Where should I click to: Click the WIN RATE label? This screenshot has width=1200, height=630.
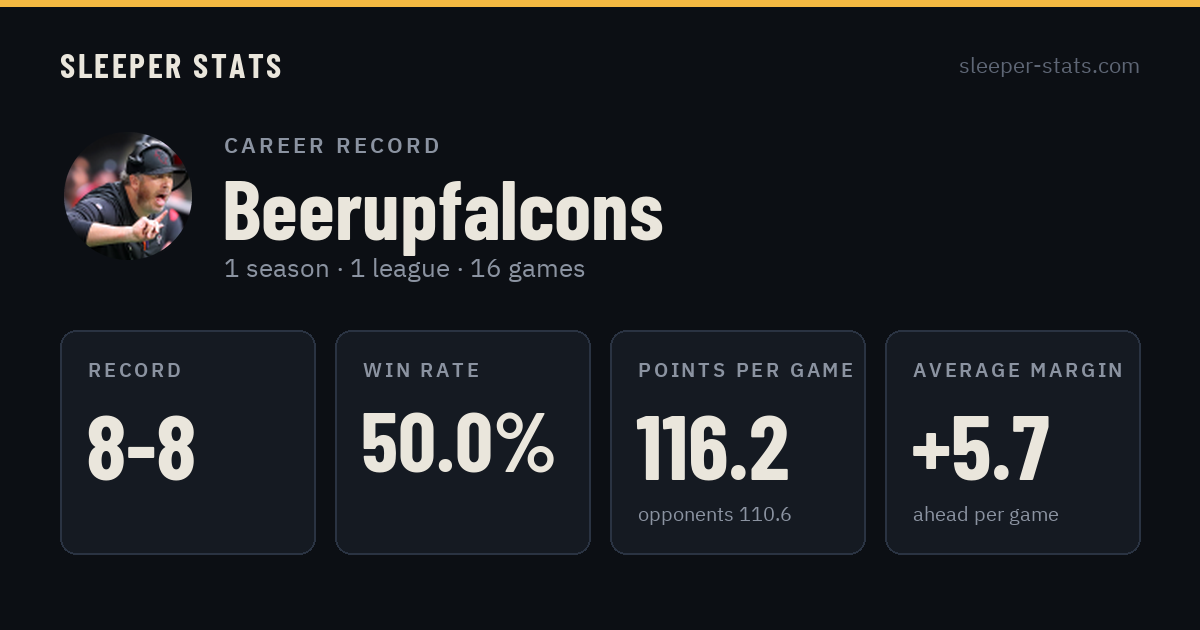(422, 371)
